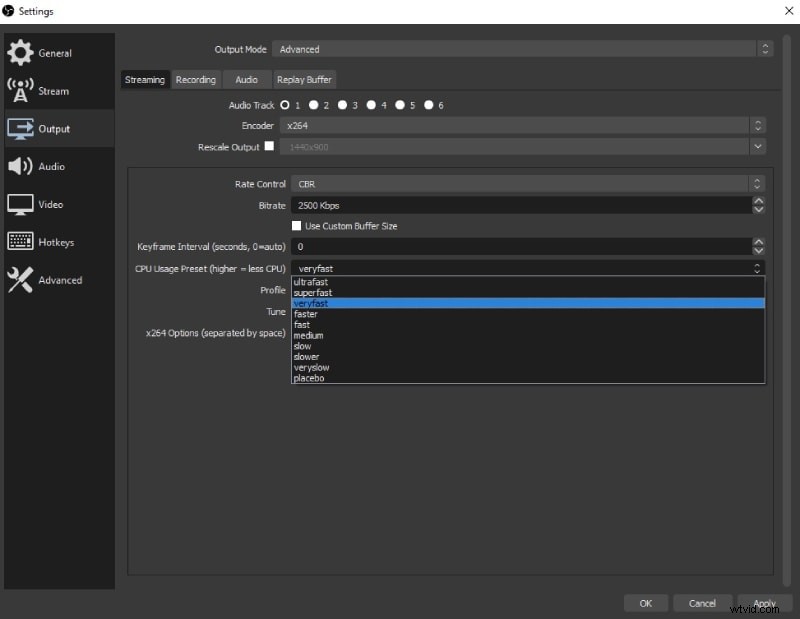Click the Cancel button

[702, 603]
